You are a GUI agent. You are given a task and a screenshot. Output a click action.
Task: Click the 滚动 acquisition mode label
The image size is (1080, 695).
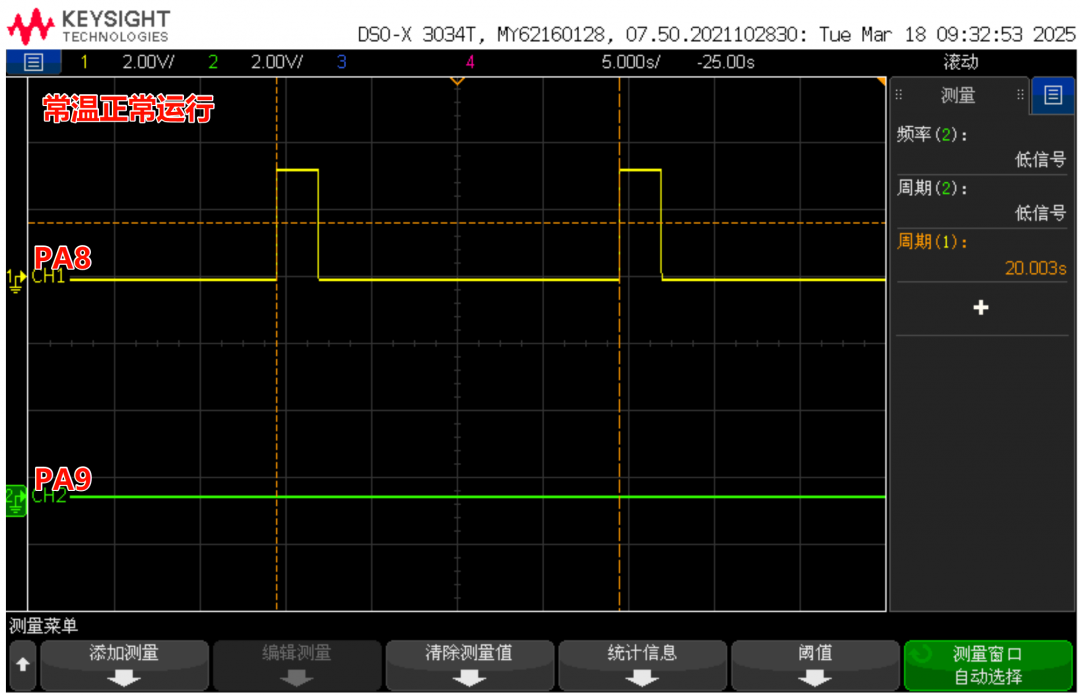(960, 62)
